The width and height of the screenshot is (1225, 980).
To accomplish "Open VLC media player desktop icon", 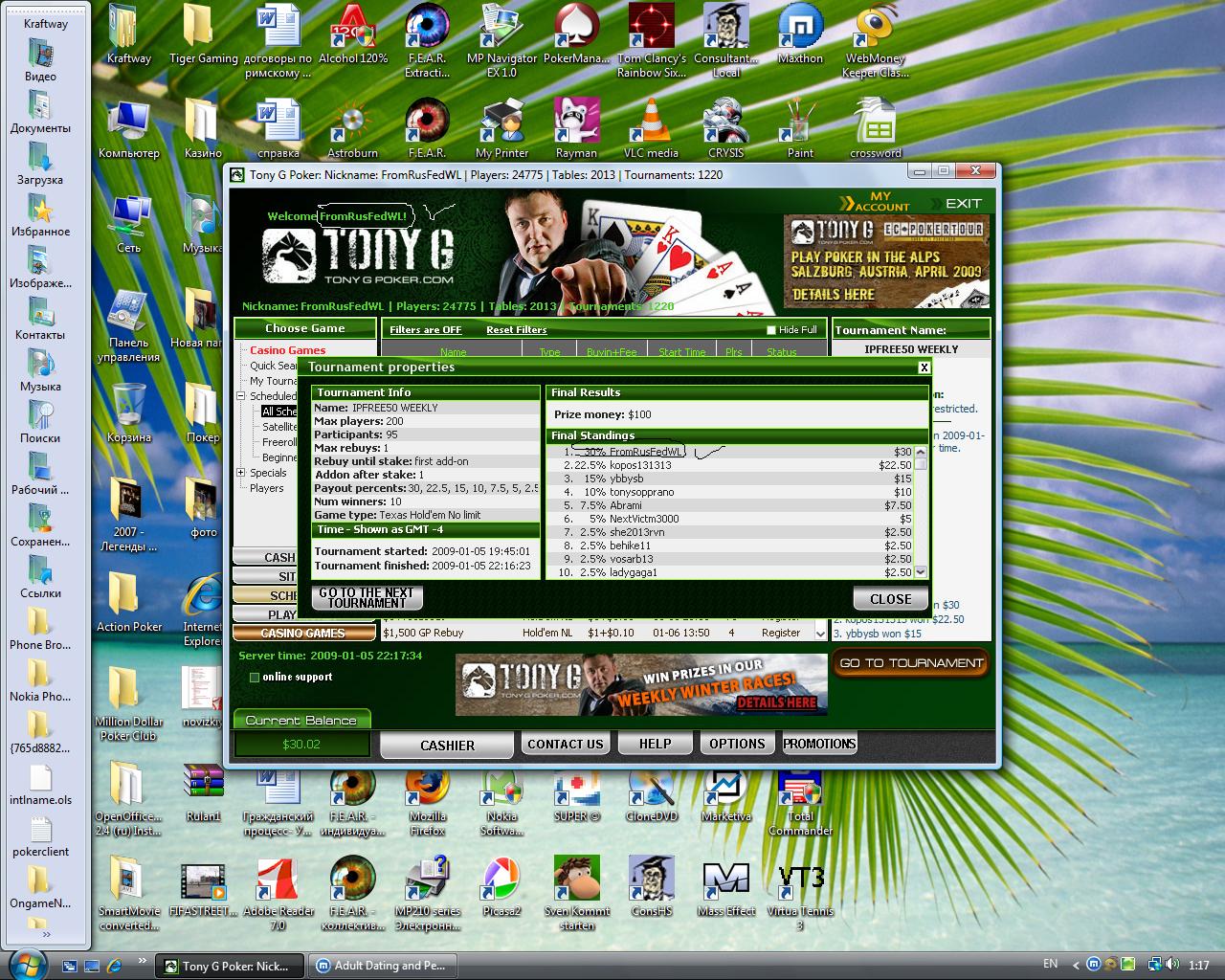I will (651, 124).
